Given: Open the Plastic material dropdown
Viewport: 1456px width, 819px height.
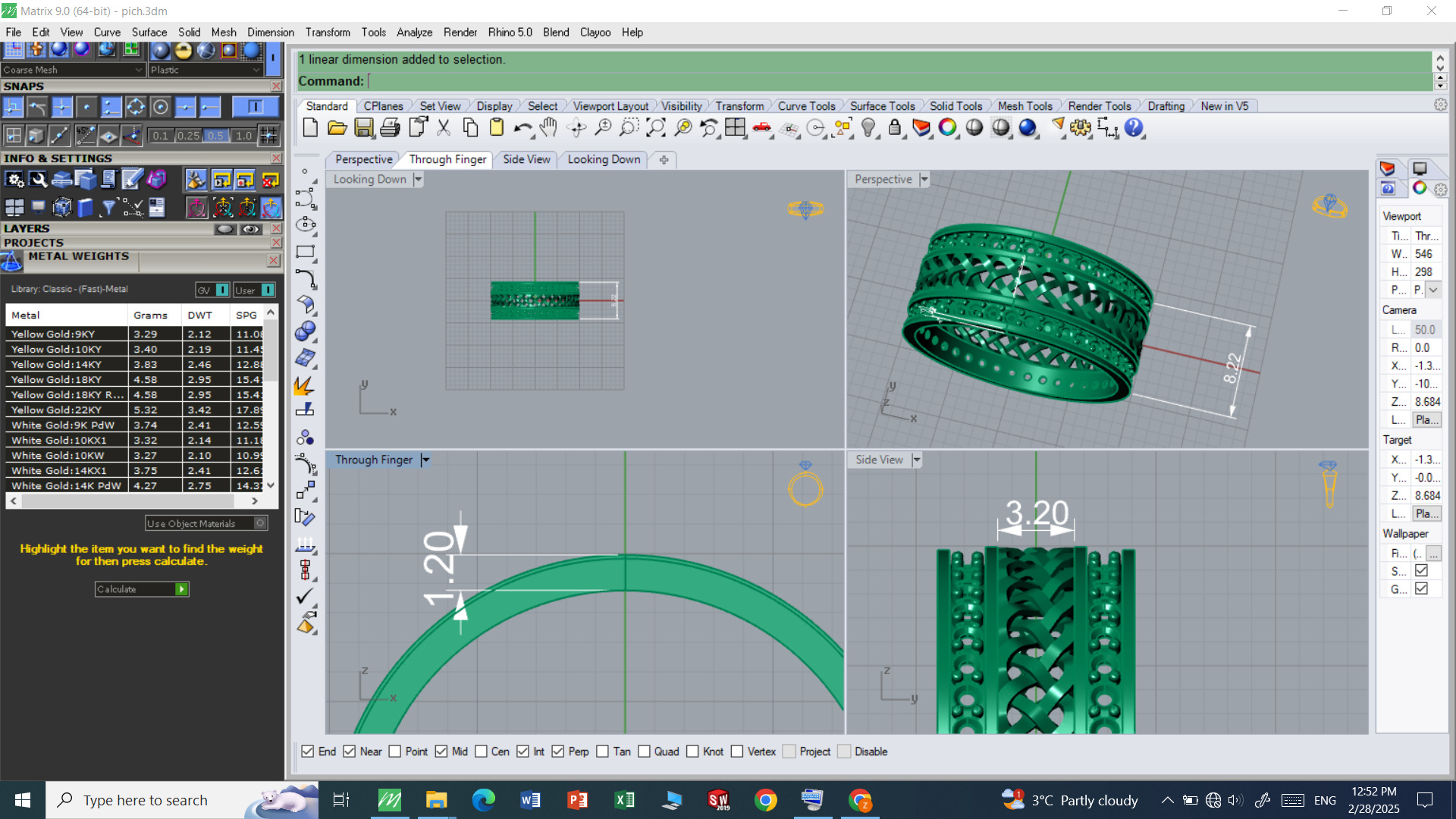Looking at the screenshot, I should (x=205, y=70).
